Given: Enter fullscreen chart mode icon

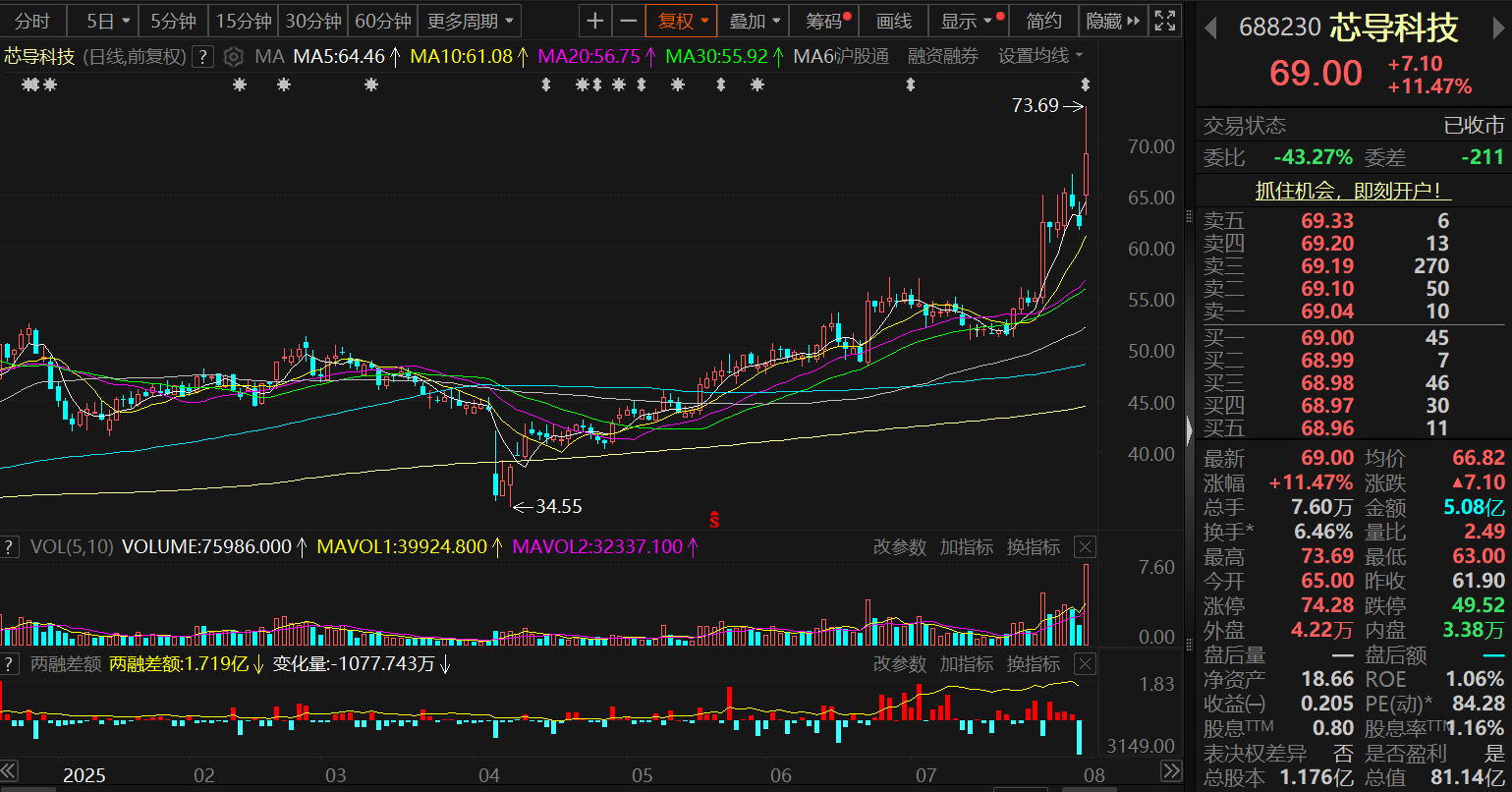Looking at the screenshot, I should 1164,21.
